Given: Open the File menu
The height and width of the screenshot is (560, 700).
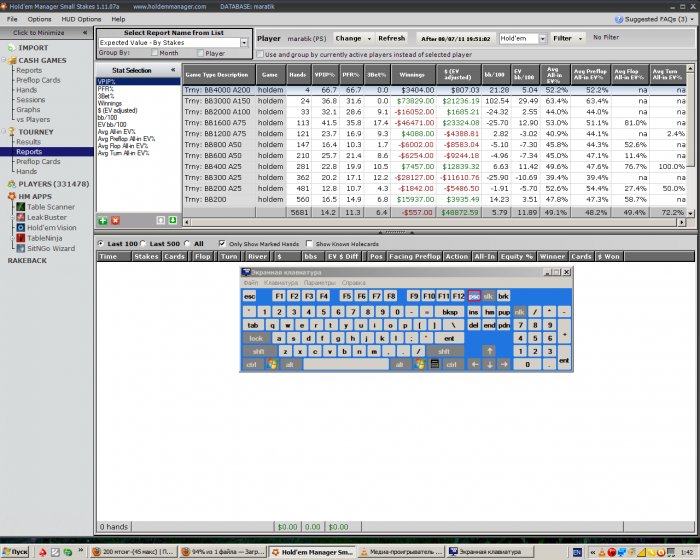Looking at the screenshot, I should 12,19.
